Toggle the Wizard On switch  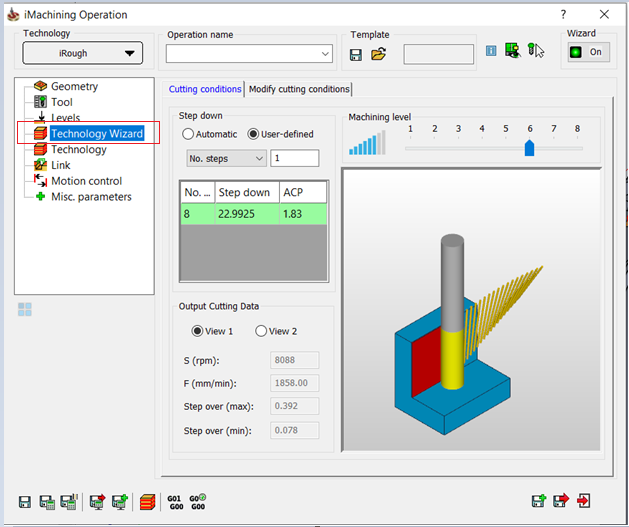pos(588,52)
